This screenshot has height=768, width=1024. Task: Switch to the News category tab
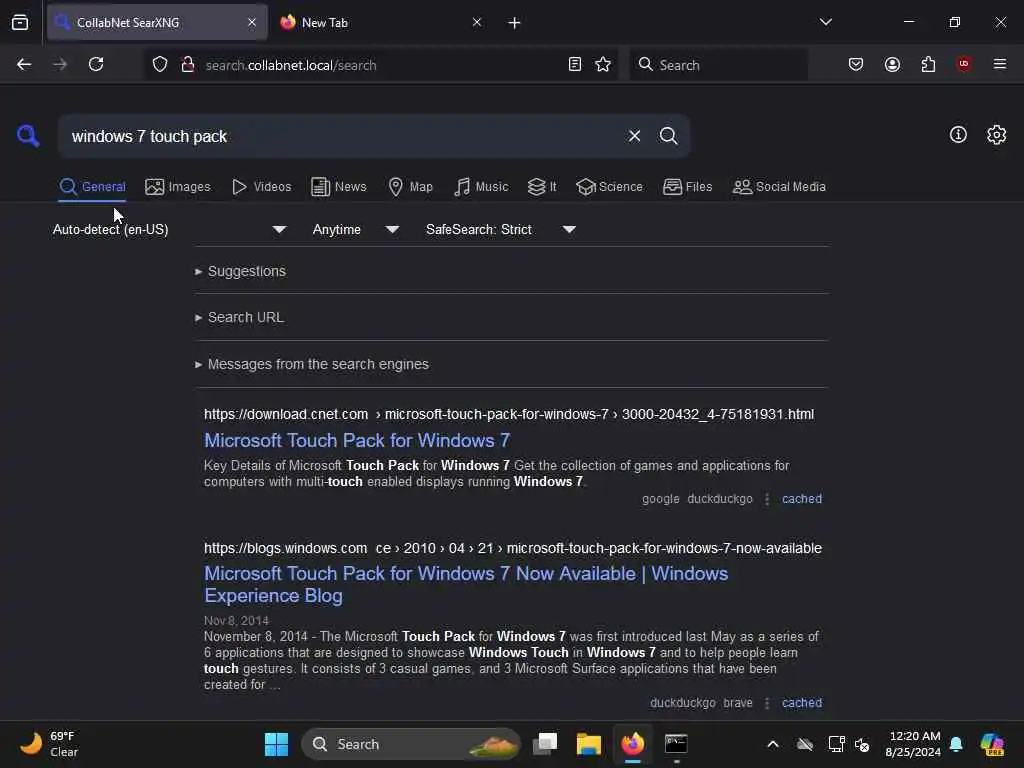coord(338,187)
